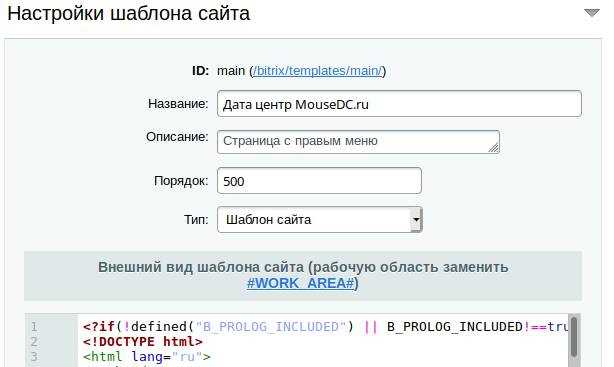Click the Название: label
Screen dimensions: 614x367
pyautogui.click(x=178, y=104)
